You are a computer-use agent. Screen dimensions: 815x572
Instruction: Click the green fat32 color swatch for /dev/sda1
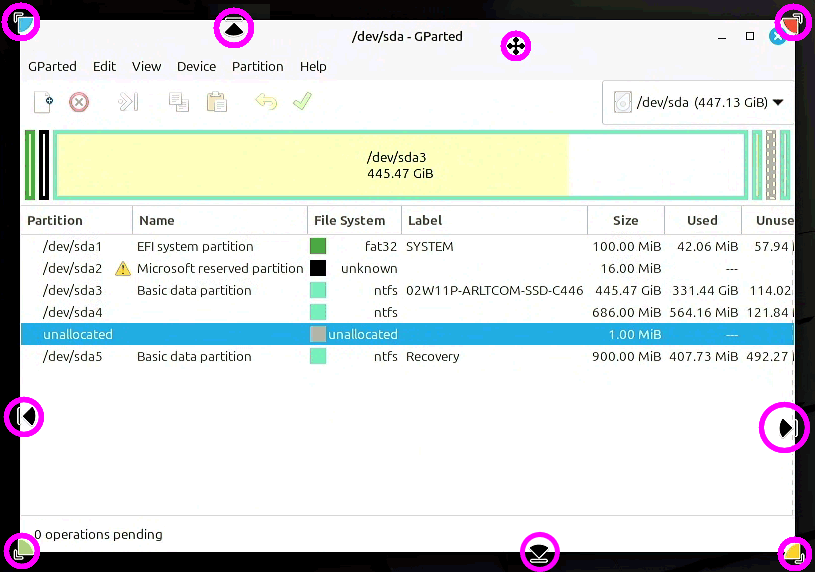318,247
